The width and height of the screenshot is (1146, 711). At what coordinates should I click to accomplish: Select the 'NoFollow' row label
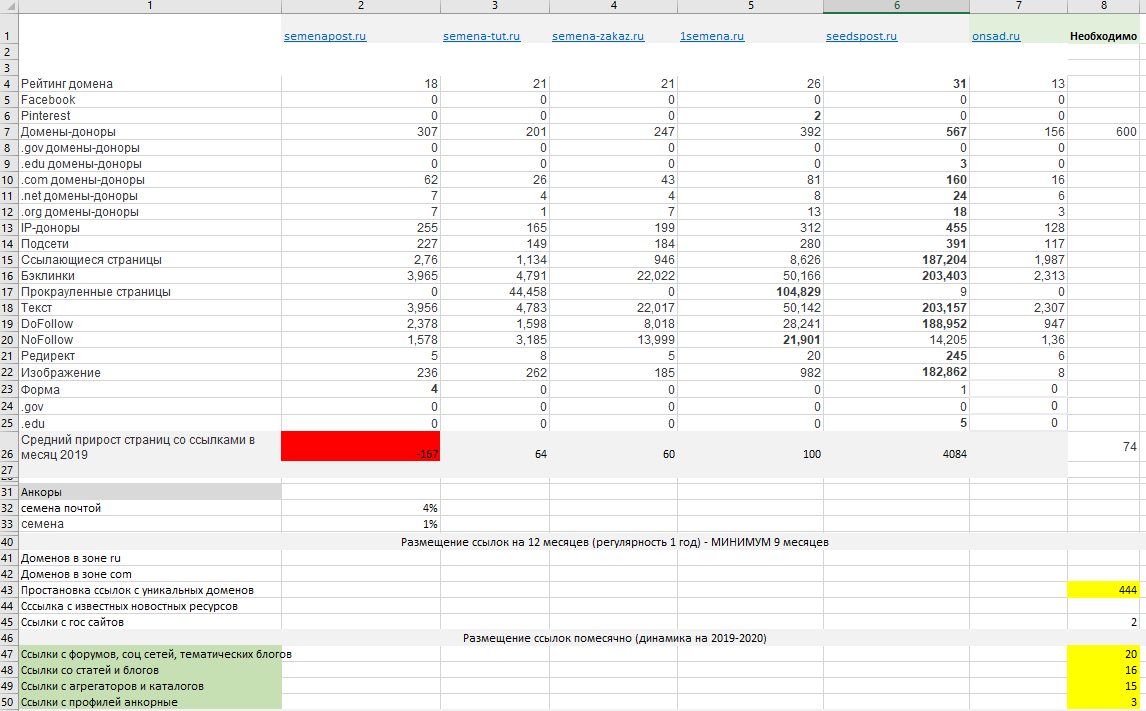(47, 340)
